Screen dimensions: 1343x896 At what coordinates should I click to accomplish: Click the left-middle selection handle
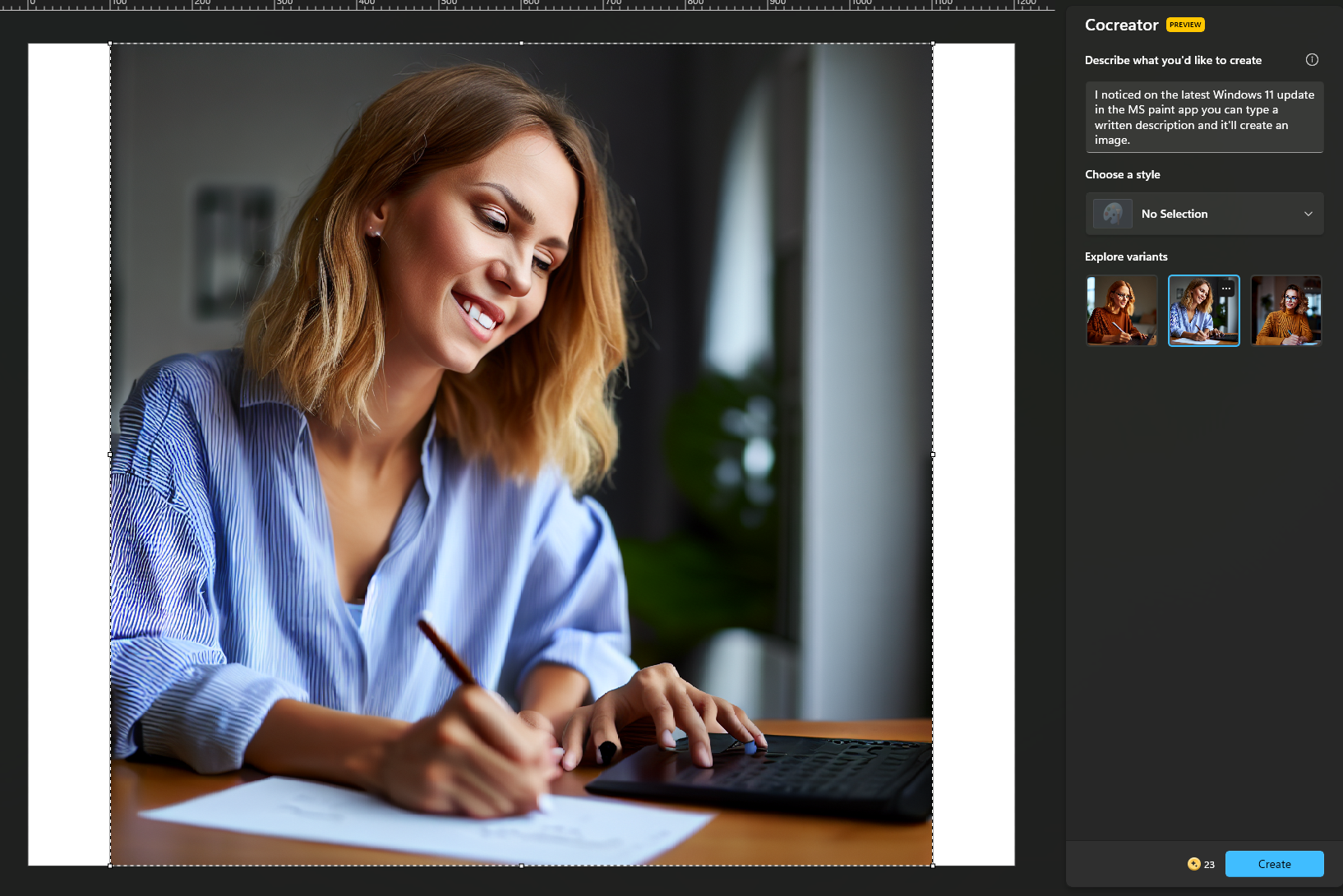(111, 455)
